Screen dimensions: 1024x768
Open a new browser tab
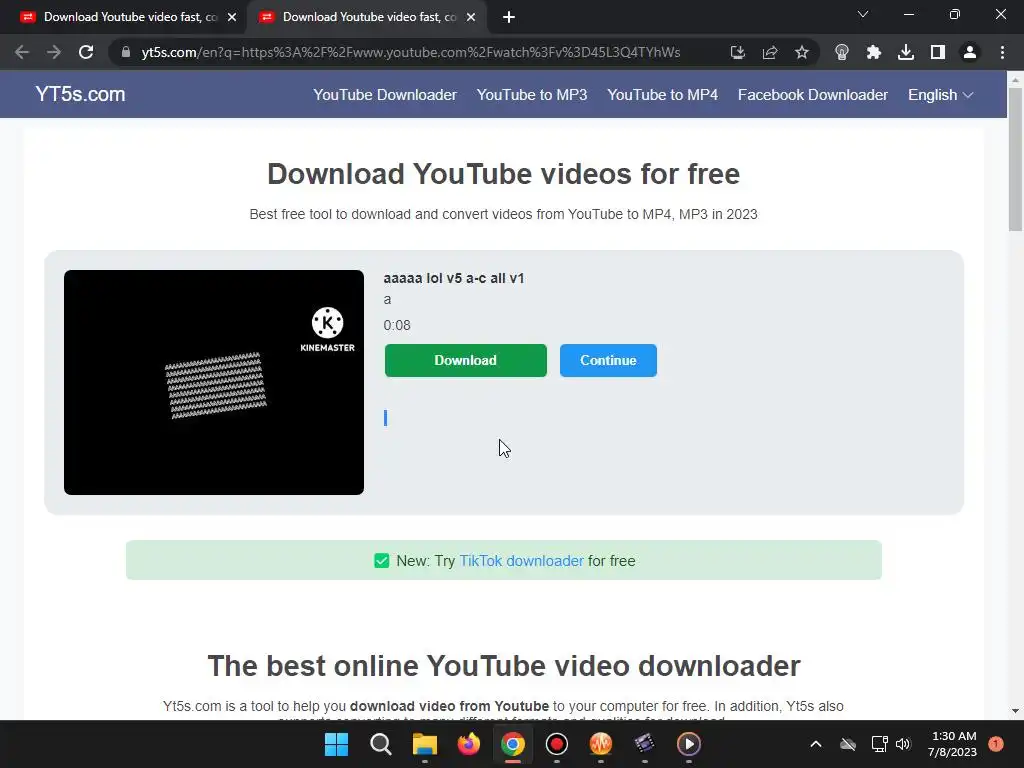(509, 17)
